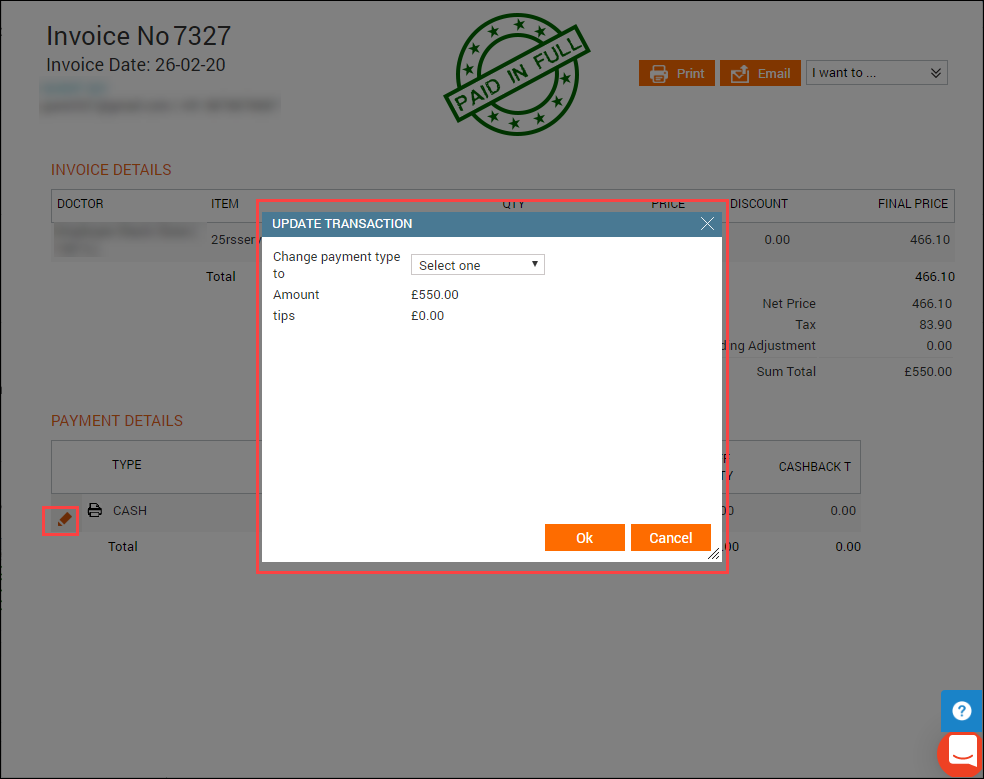Screen dimensions: 984x779
Task: Click the pencil edit icon beside CASH payment
Action: (64, 520)
